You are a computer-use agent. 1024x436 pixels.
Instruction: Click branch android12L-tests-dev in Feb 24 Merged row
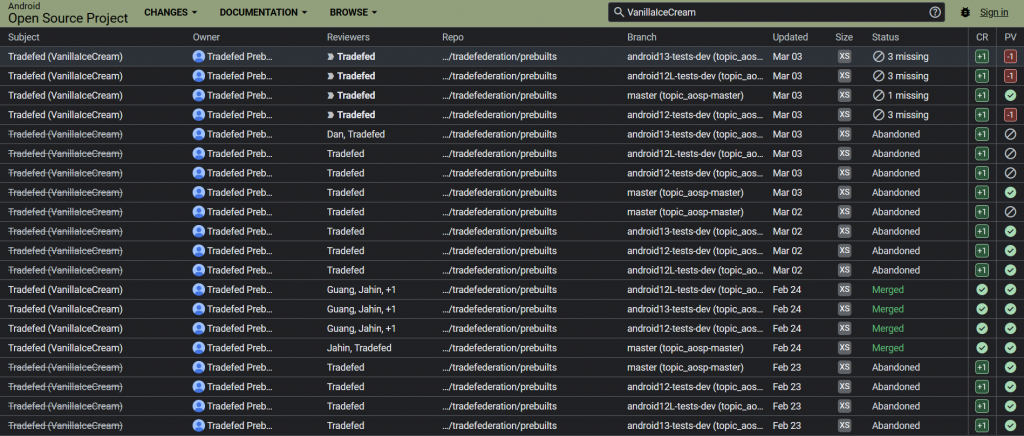pos(695,290)
